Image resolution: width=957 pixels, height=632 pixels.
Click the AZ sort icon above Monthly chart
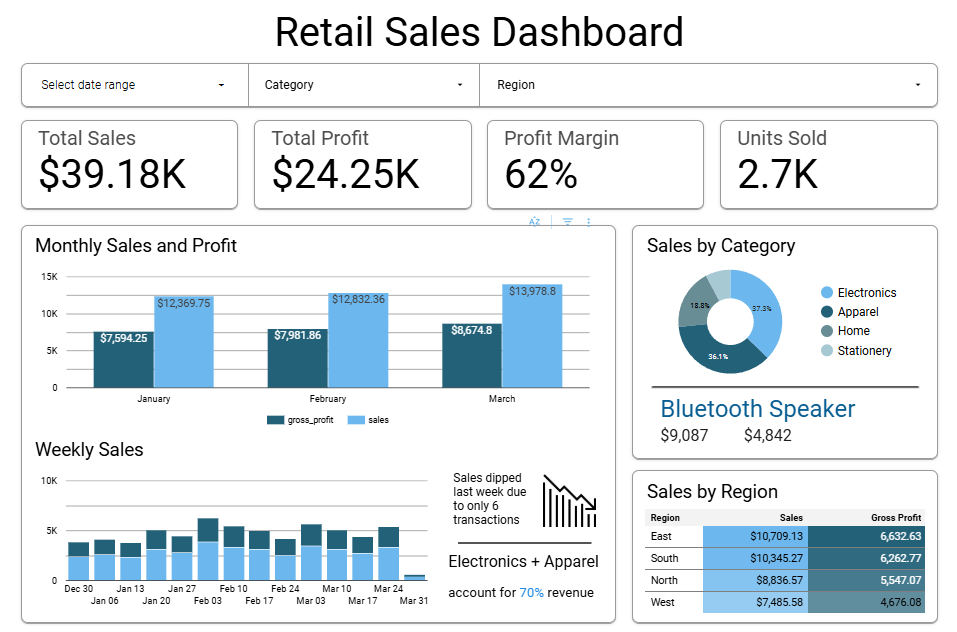[x=534, y=222]
